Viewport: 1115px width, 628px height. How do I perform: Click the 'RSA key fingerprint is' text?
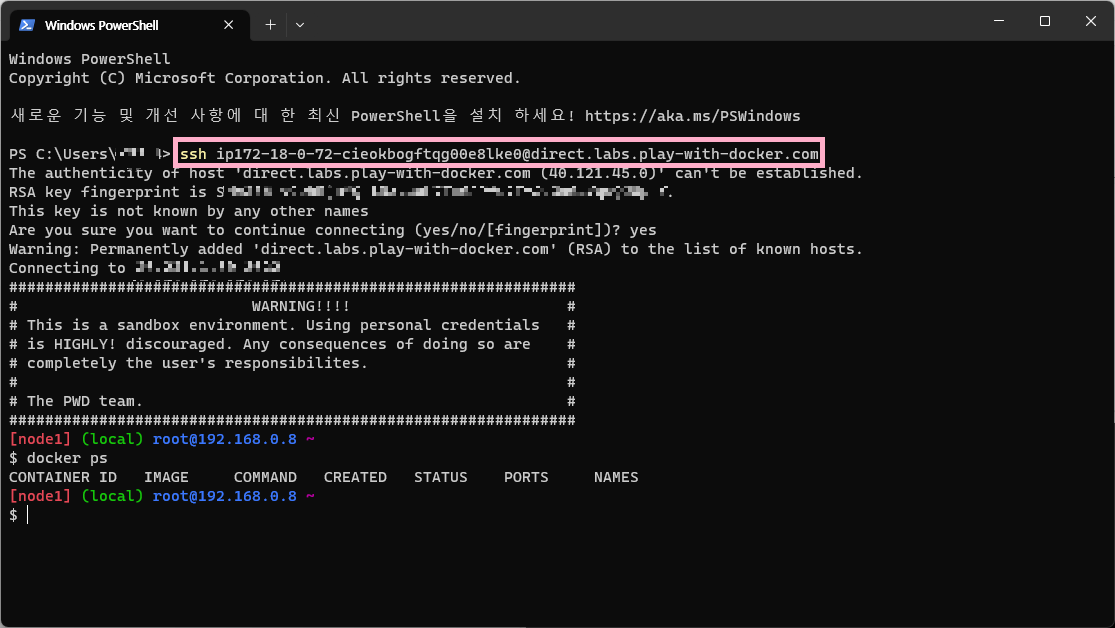pyautogui.click(x=107, y=192)
